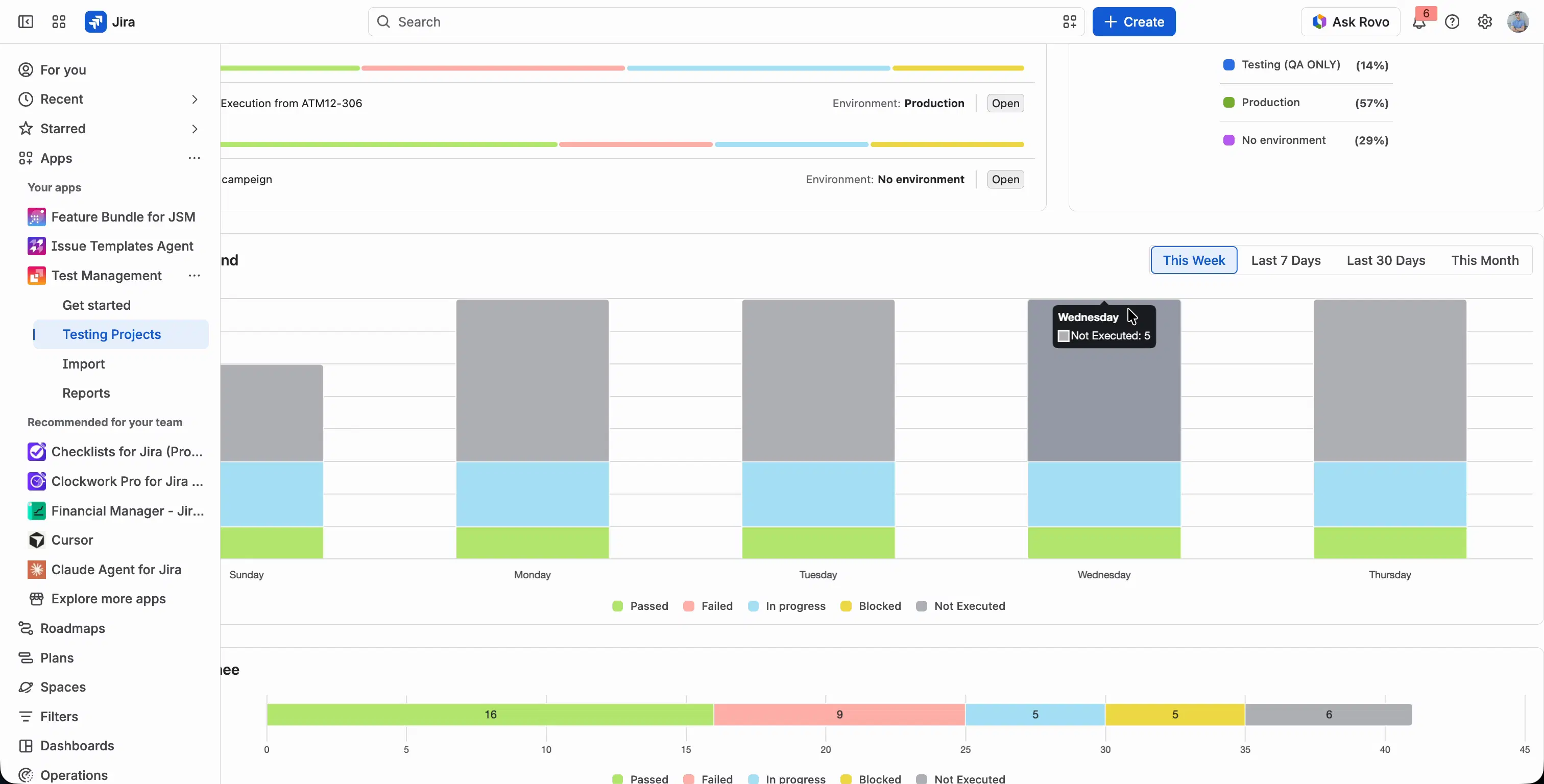Open Financial Manager app

click(x=117, y=511)
